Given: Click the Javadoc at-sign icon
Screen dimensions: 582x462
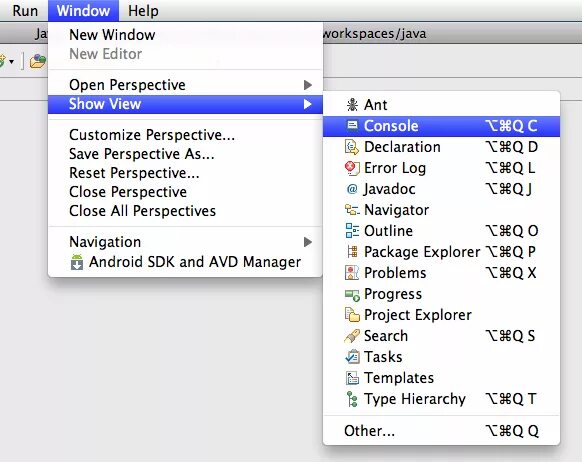Looking at the screenshot, I should [352, 189].
